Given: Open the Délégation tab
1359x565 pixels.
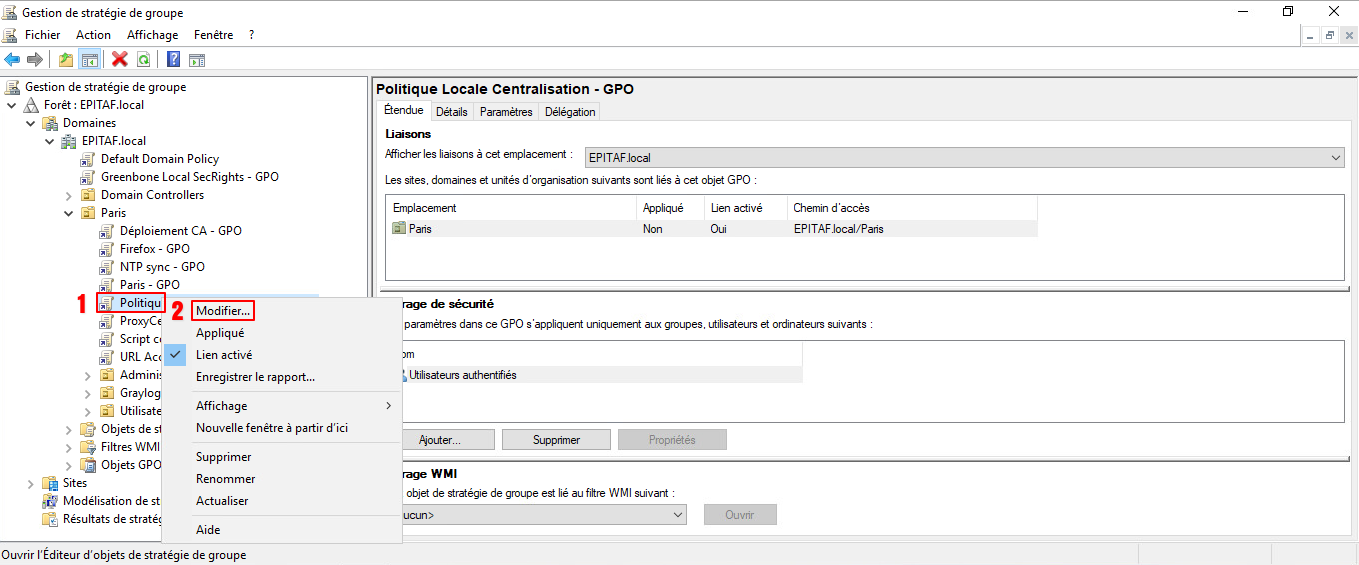Looking at the screenshot, I should [x=570, y=112].
